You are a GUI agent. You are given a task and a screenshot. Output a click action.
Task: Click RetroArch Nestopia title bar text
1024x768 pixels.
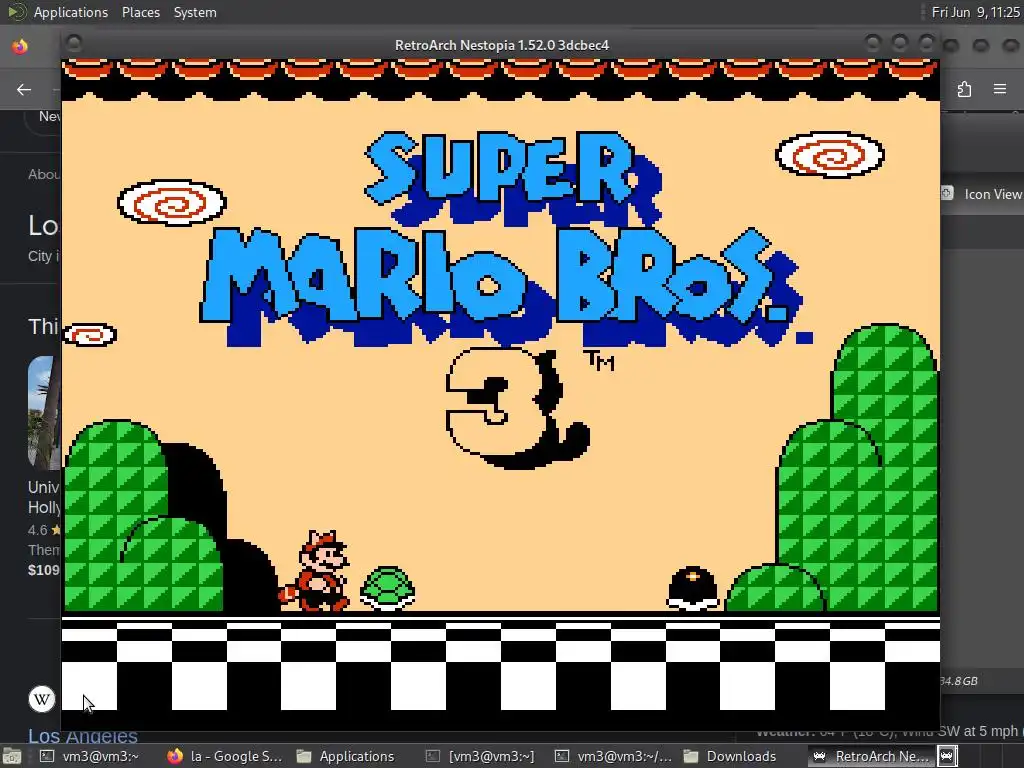pos(502,45)
